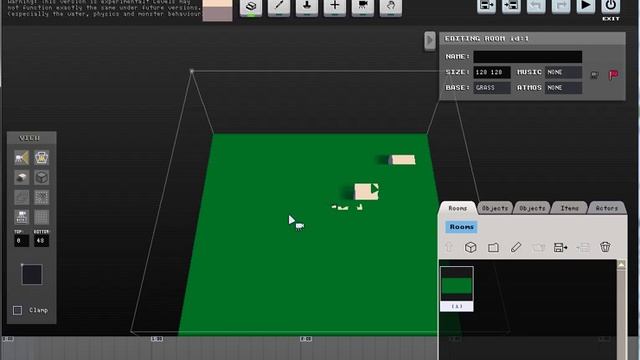Select the pencil draw tool
The width and height of the screenshot is (640, 360).
pyautogui.click(x=279, y=7)
